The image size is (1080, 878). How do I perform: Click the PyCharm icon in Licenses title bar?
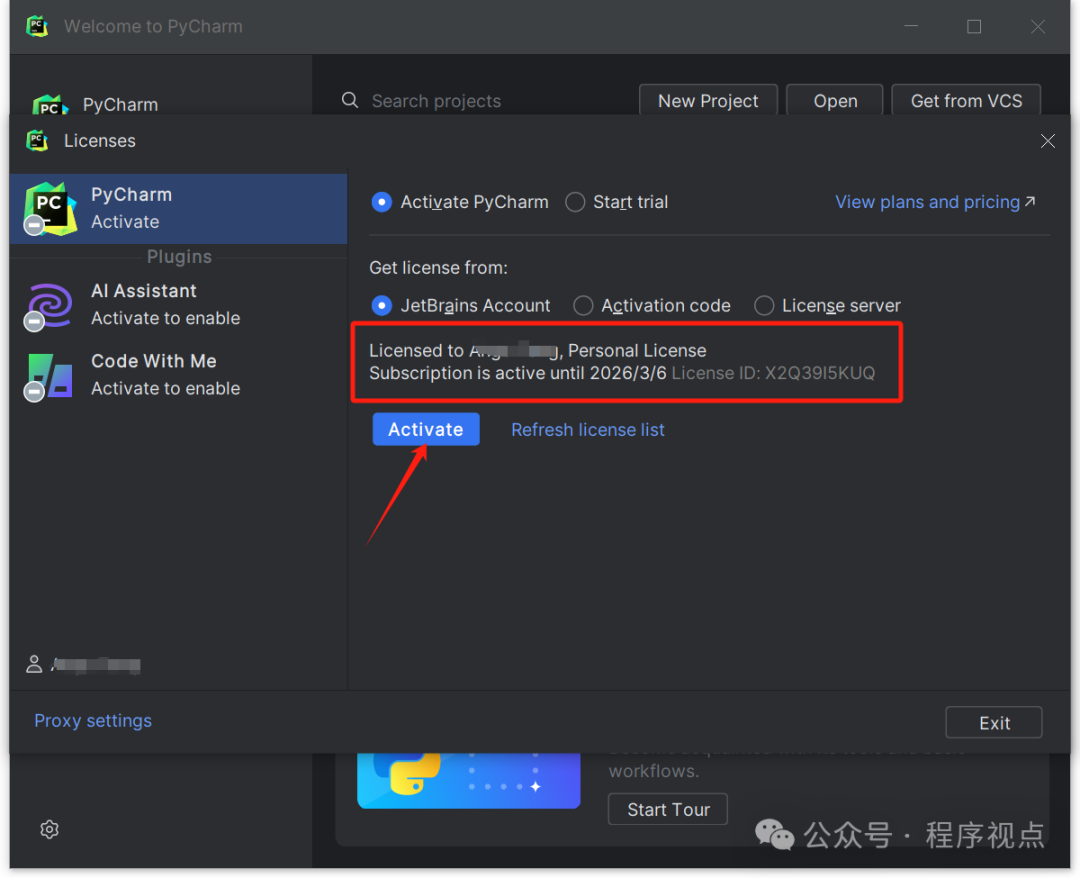[x=37, y=140]
